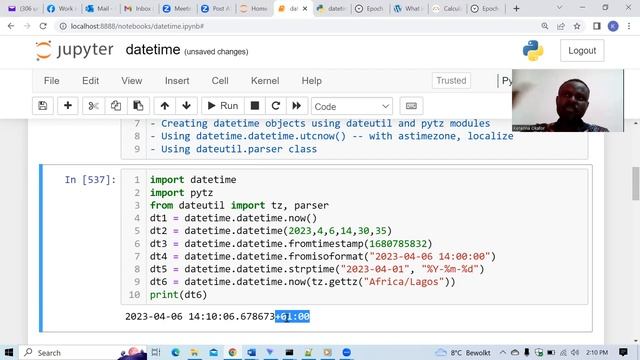
Task: Click the Jupyter logo
Action: tap(74, 50)
